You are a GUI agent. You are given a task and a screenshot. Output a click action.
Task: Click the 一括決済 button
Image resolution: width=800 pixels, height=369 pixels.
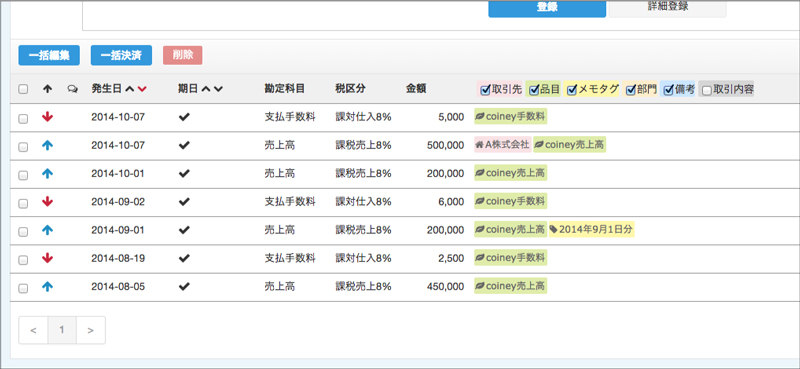121,55
